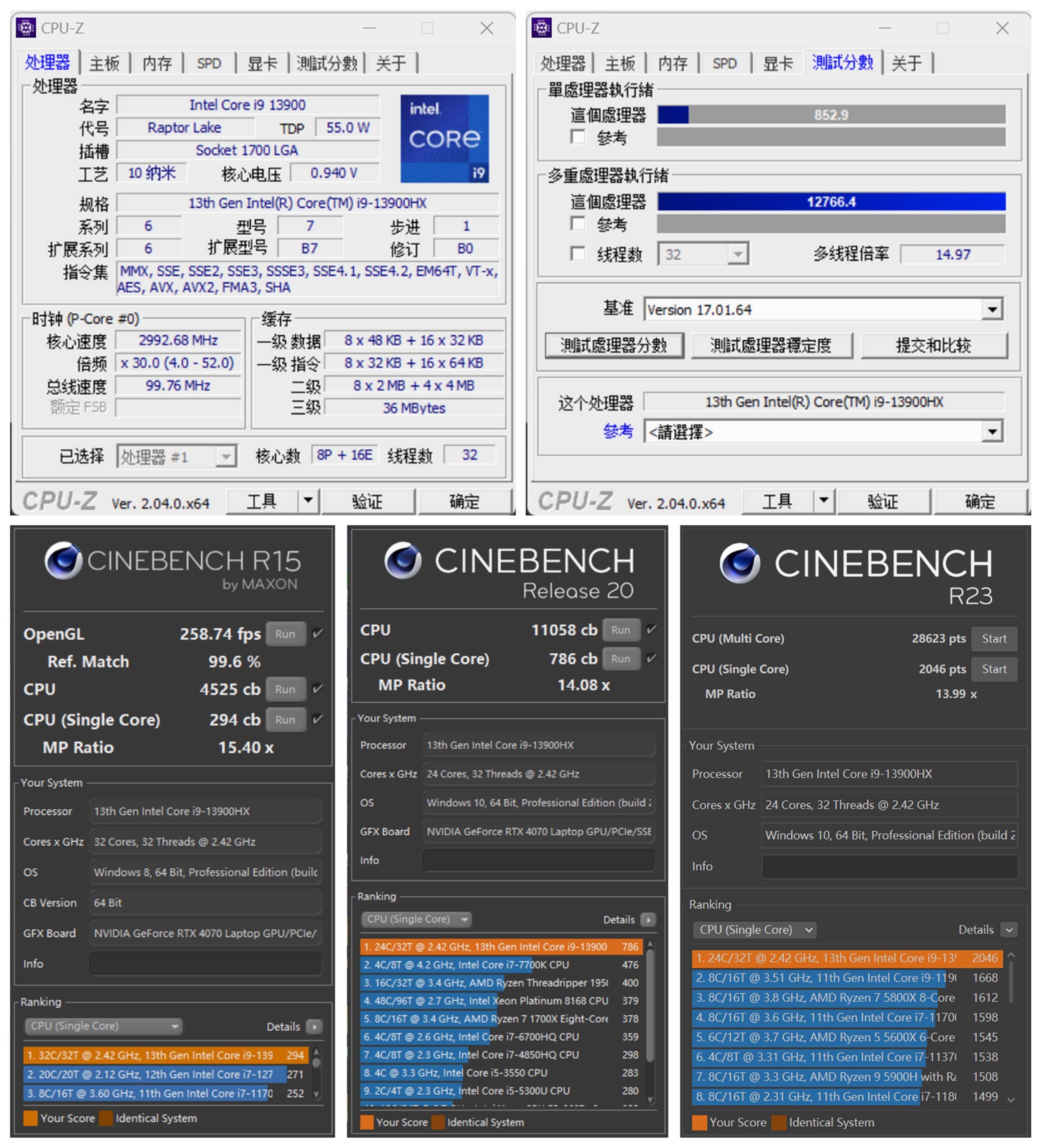The image size is (1041, 1148).
Task: Select the Ryzen Threadripper row in R20 ranking
Action: [502, 982]
